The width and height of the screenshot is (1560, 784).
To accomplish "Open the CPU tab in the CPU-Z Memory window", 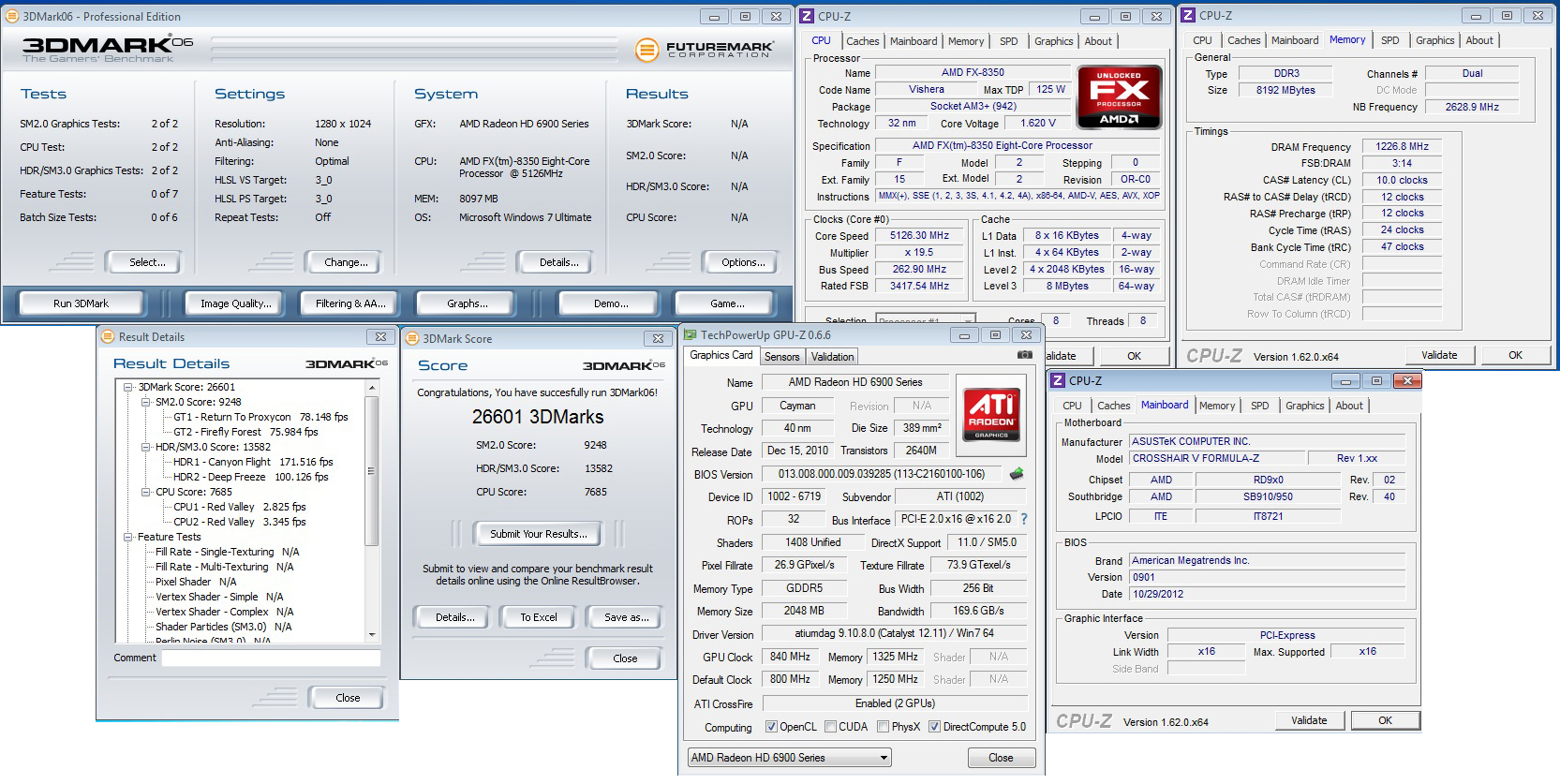I will (x=1202, y=40).
